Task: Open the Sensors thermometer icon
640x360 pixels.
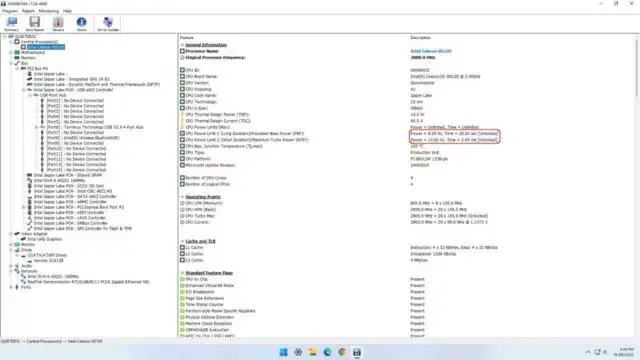Action: [58, 24]
